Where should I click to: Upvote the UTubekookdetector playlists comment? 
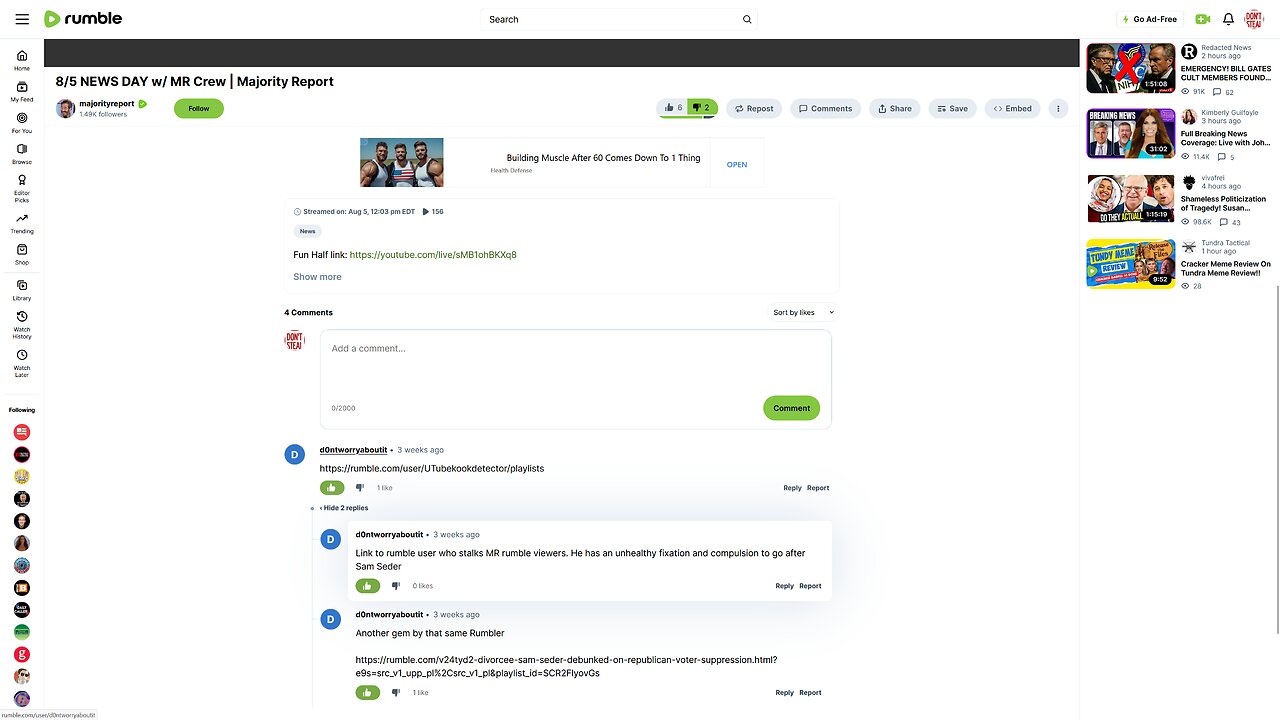click(332, 488)
